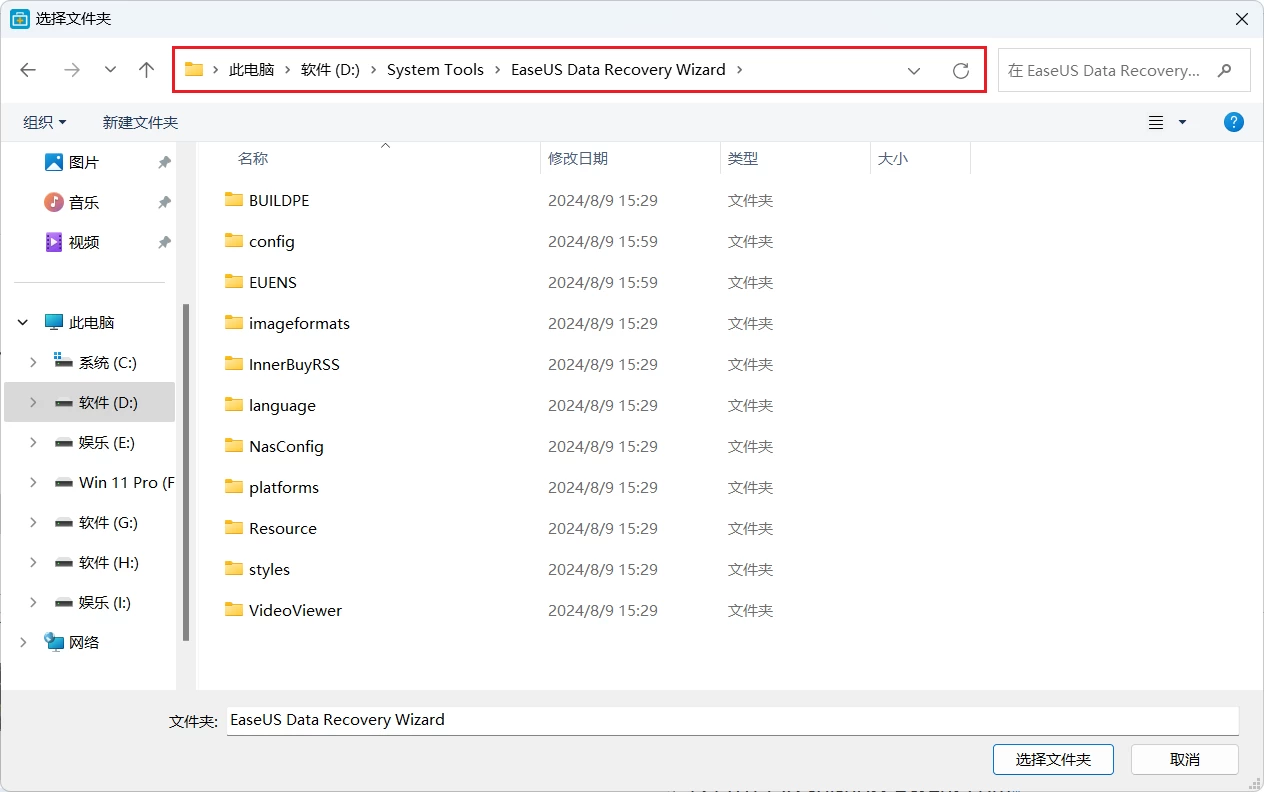Cancel the dialog with 取消

pos(1185,759)
